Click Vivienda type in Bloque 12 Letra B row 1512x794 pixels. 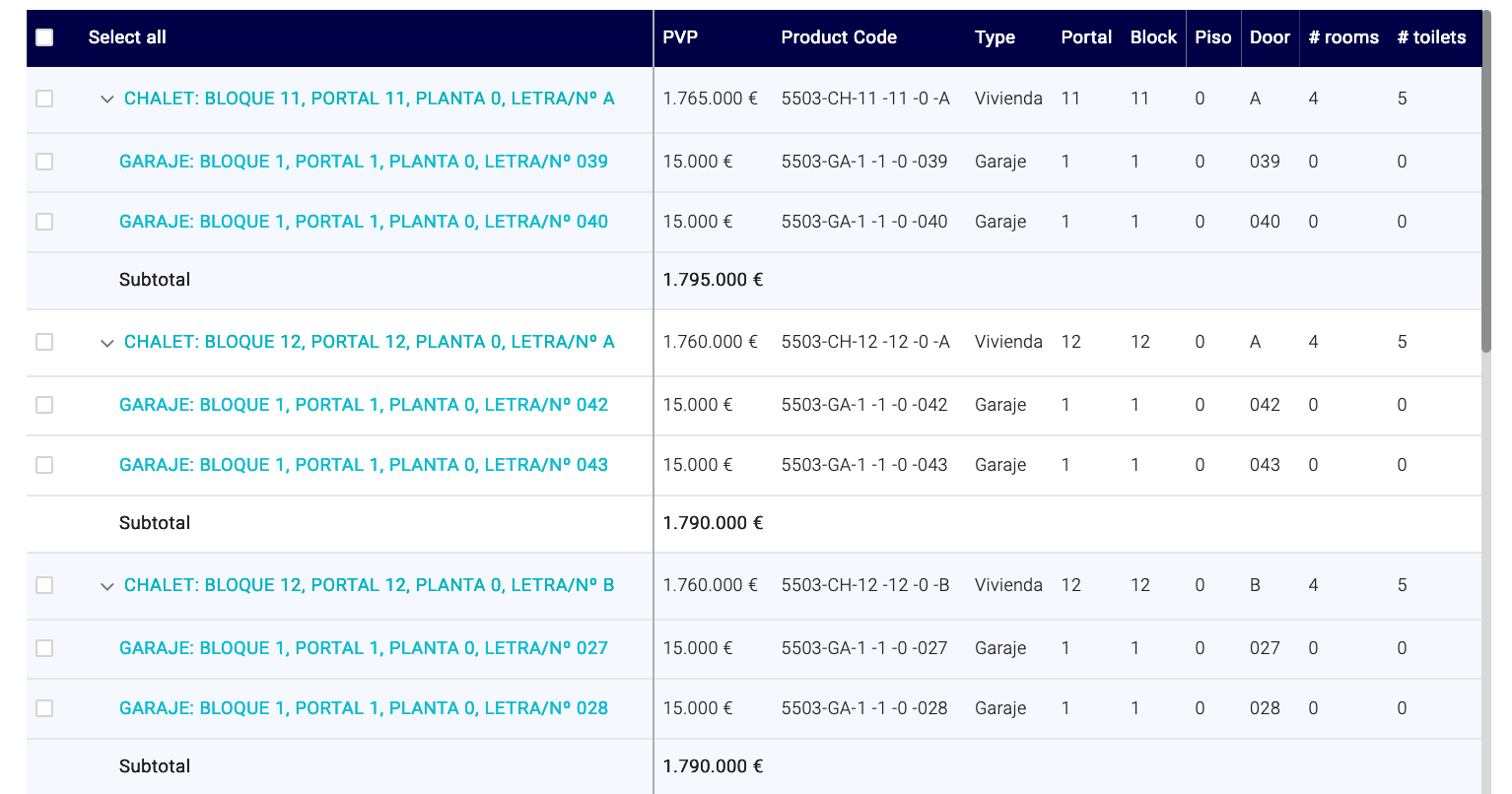pyautogui.click(x=1008, y=585)
